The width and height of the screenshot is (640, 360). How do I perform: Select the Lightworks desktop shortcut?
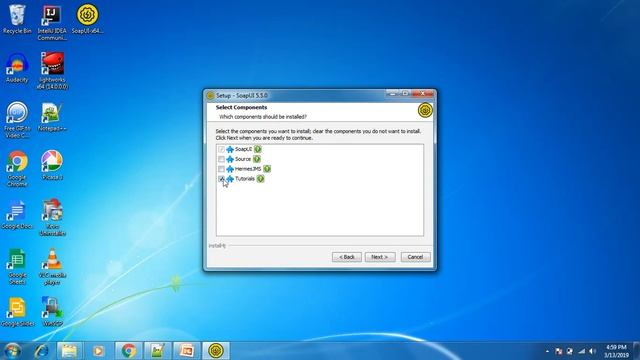click(x=52, y=70)
